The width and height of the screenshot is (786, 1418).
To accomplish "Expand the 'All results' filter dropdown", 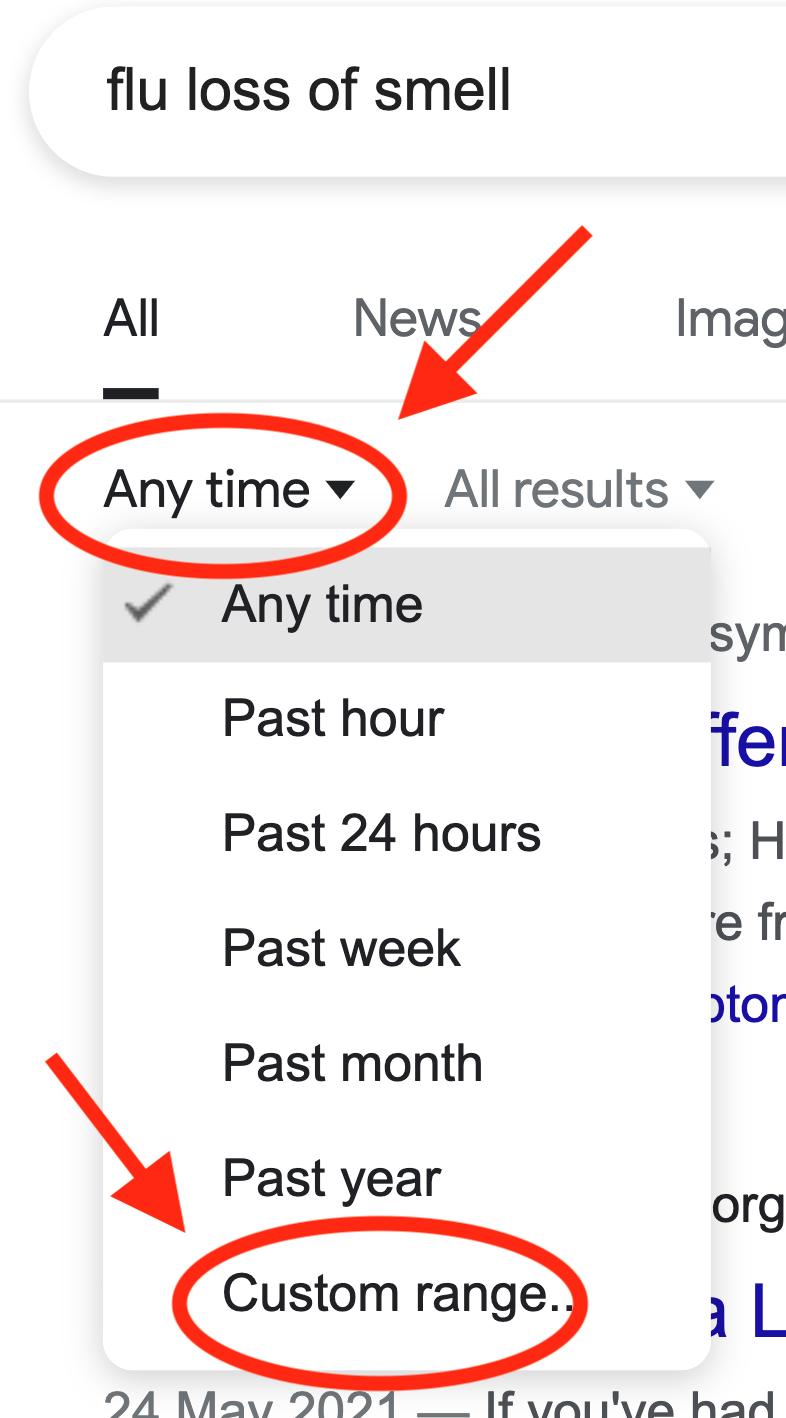I will click(557, 490).
